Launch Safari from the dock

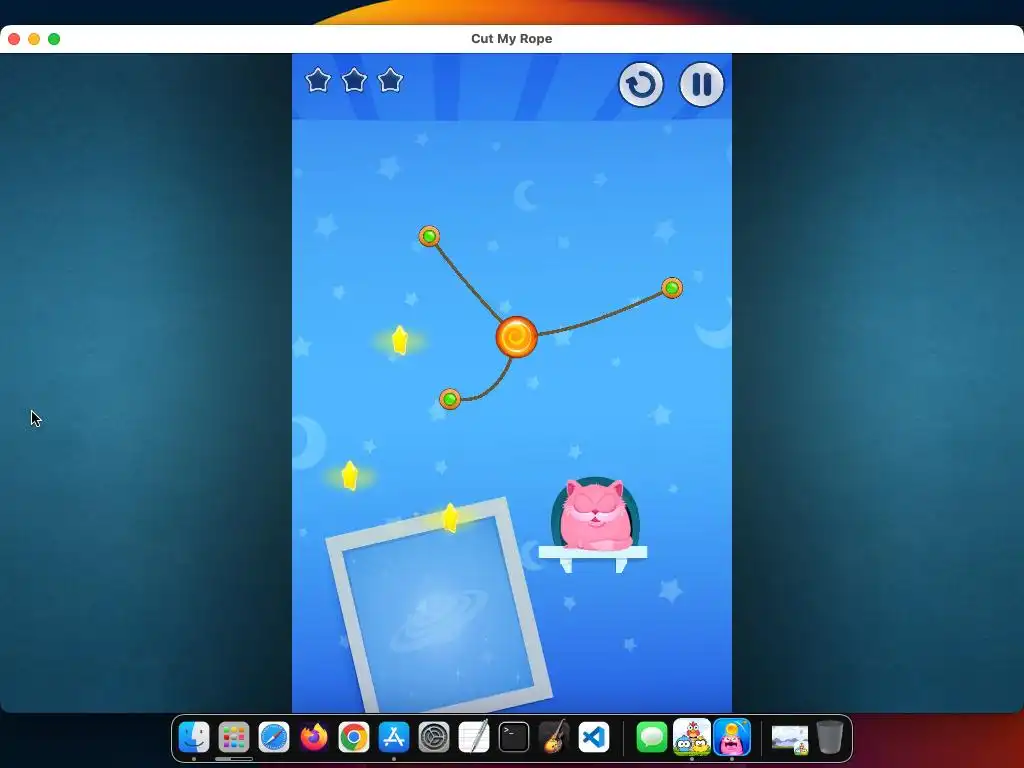pos(274,737)
